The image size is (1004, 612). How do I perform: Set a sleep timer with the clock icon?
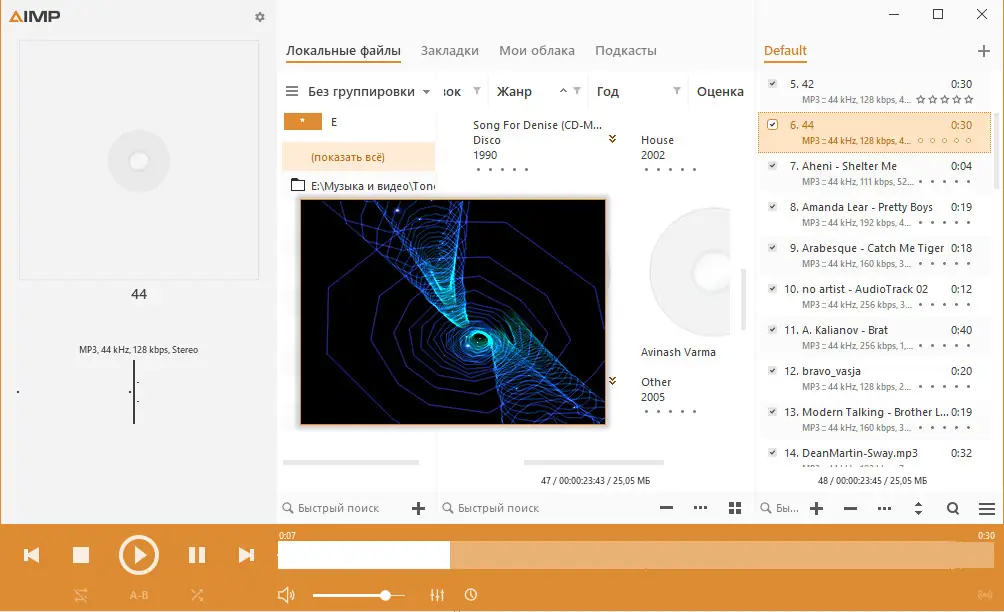470,594
